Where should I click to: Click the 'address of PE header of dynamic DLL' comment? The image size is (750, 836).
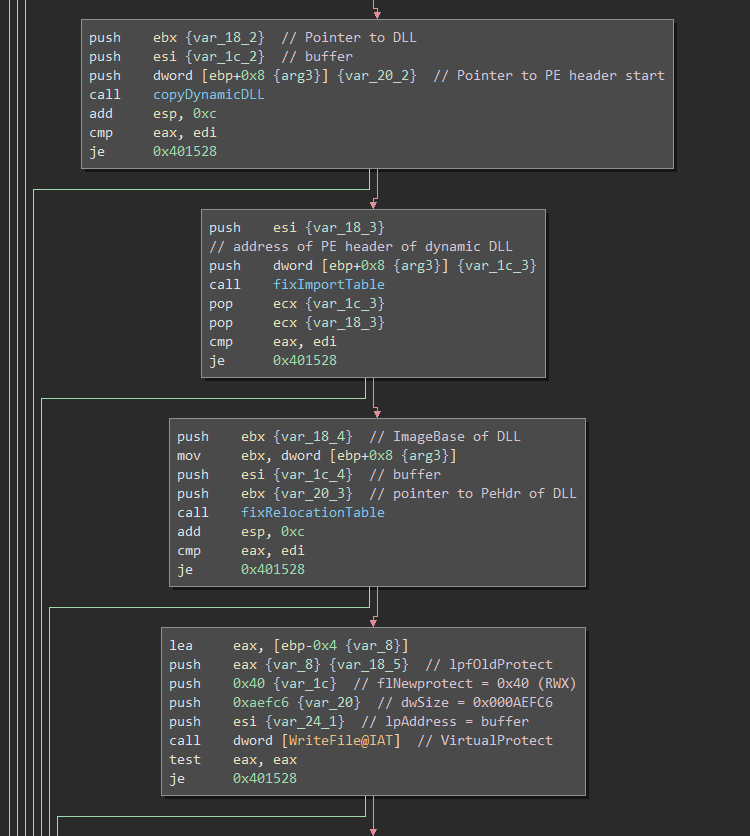(360, 246)
